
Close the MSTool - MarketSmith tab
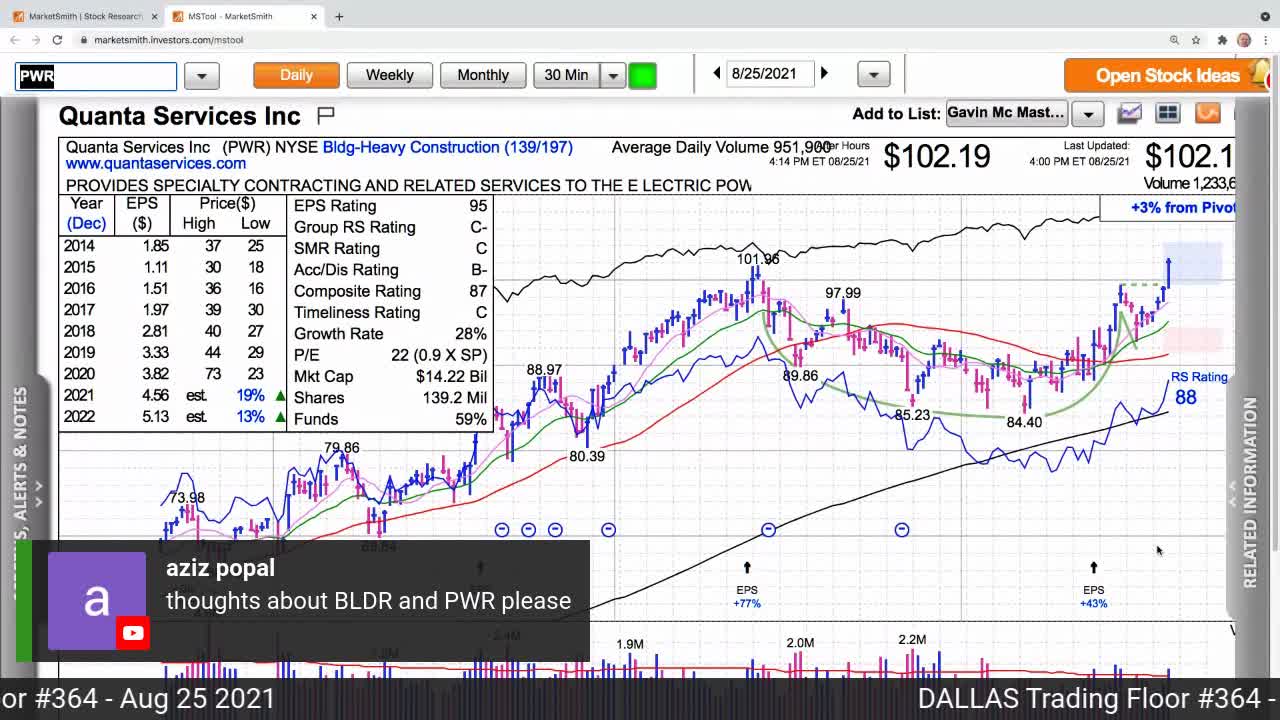click(314, 16)
